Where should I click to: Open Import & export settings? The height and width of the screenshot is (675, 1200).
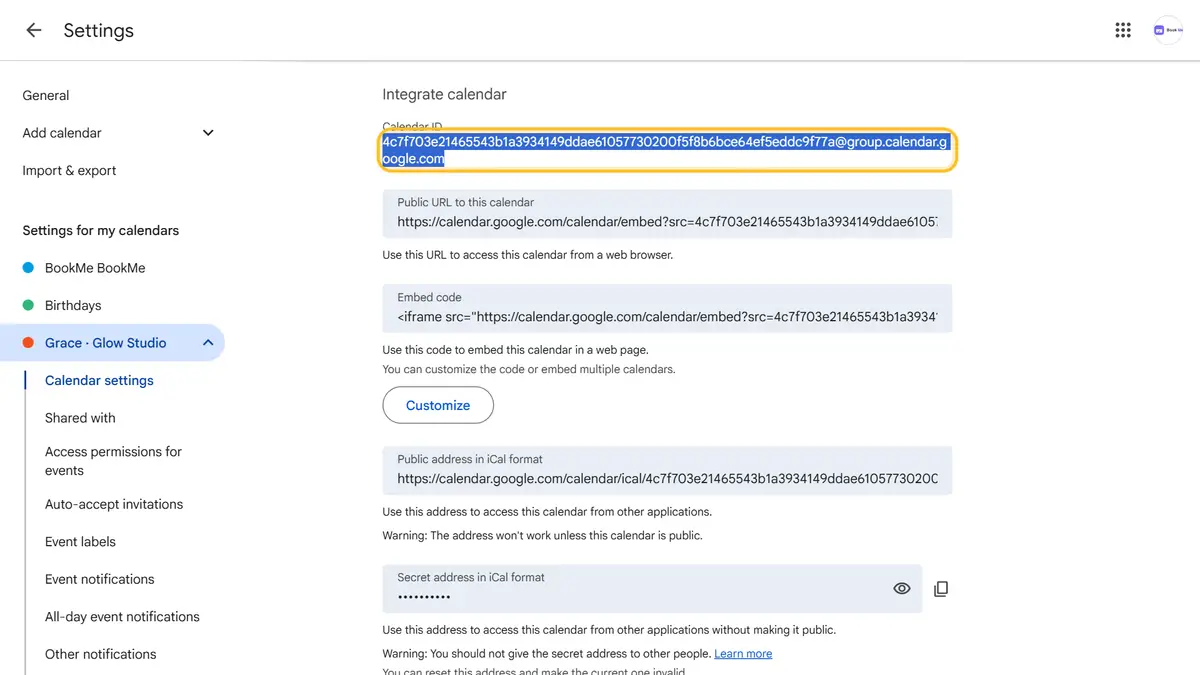(x=69, y=171)
